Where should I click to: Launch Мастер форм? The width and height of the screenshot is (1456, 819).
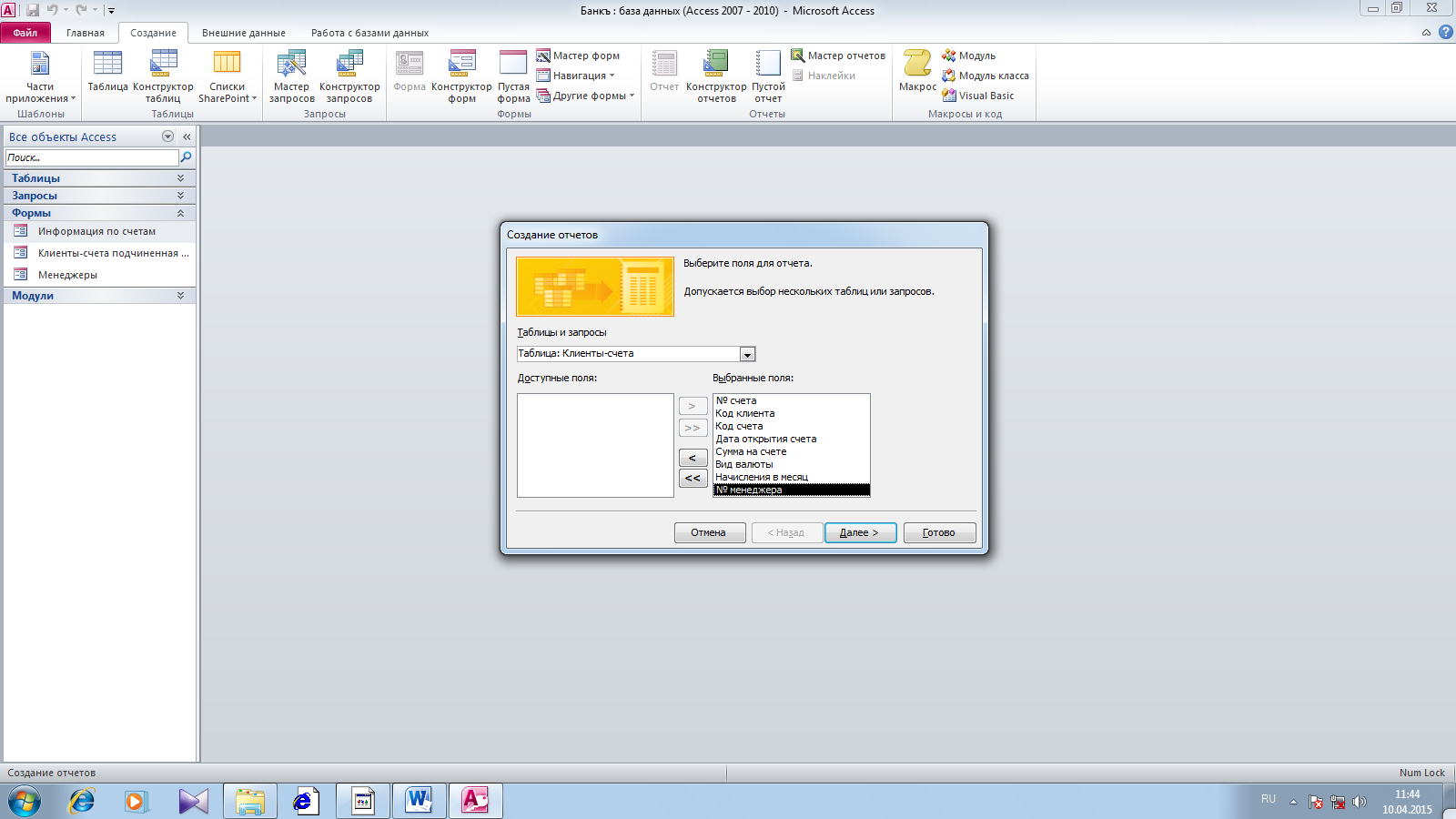578,56
